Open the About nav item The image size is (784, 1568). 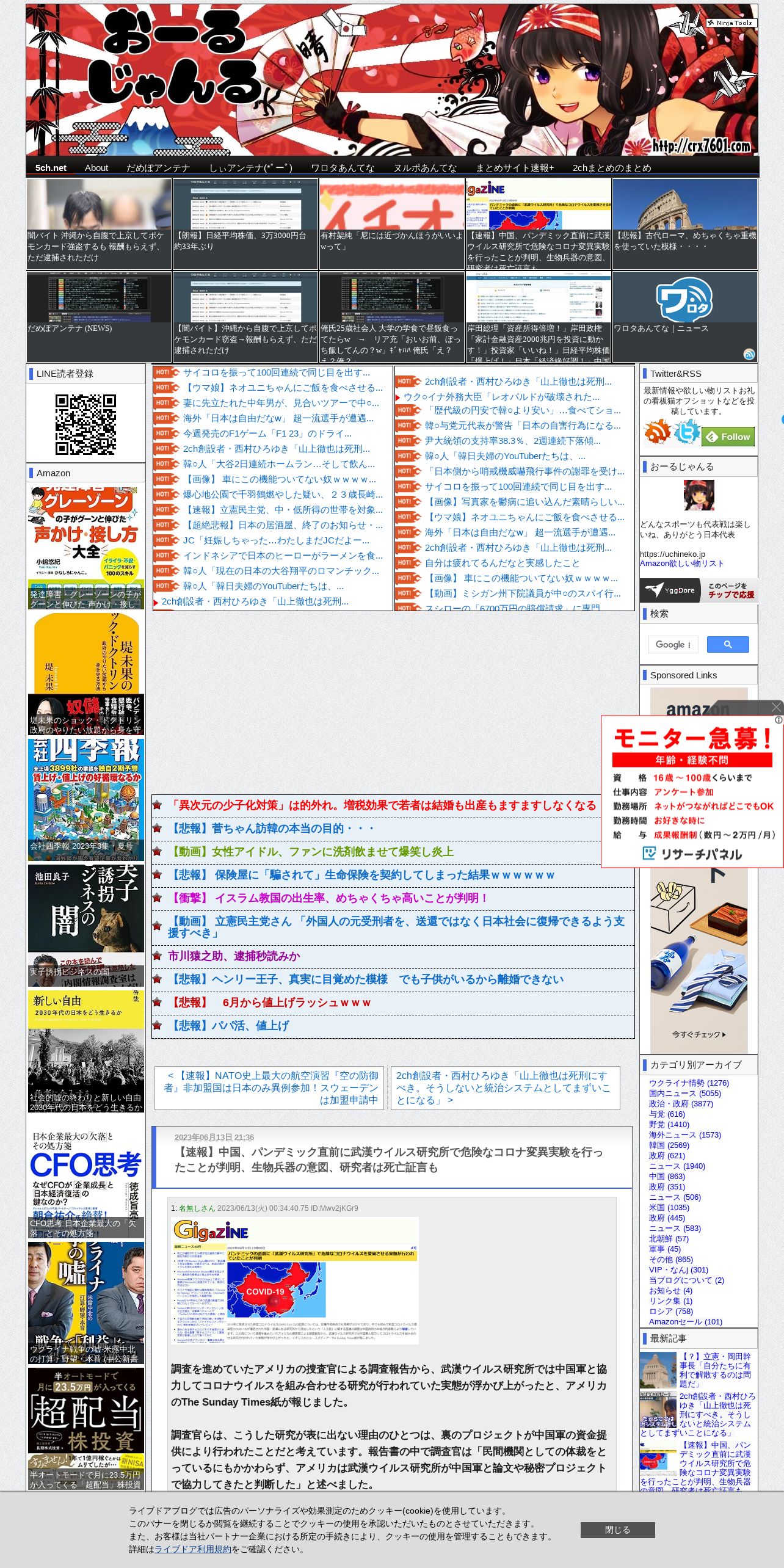[96, 168]
